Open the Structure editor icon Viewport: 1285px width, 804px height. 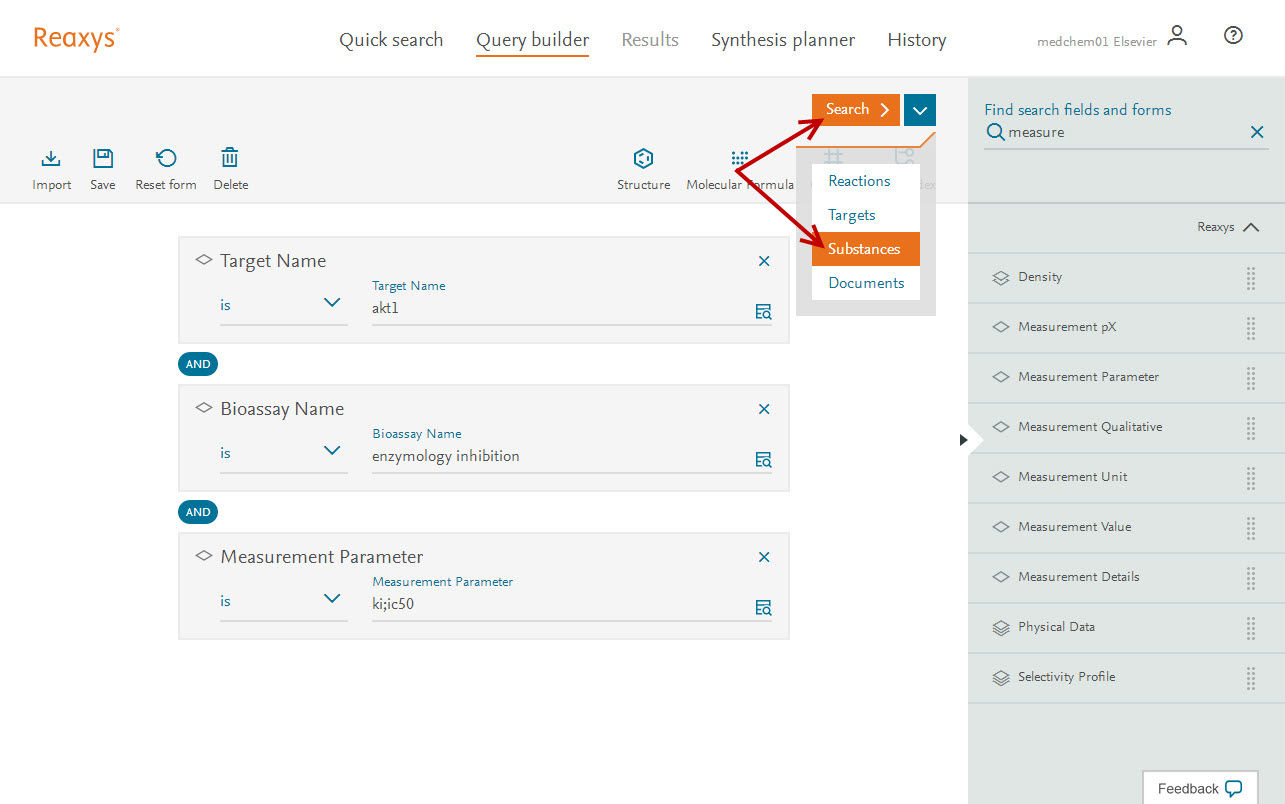click(x=643, y=159)
